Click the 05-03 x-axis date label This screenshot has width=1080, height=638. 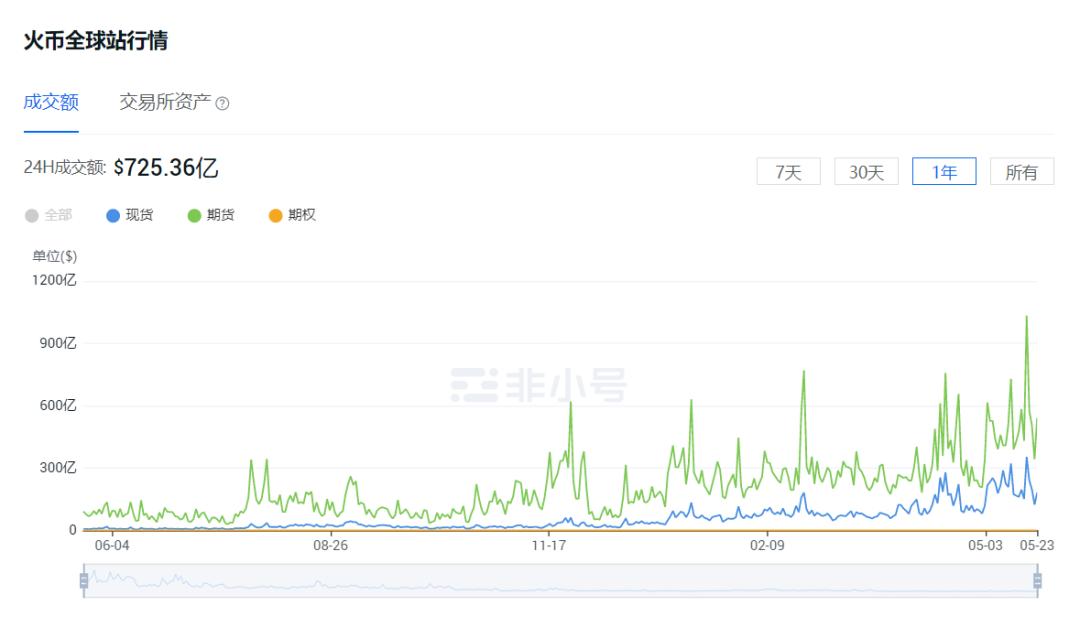(986, 545)
